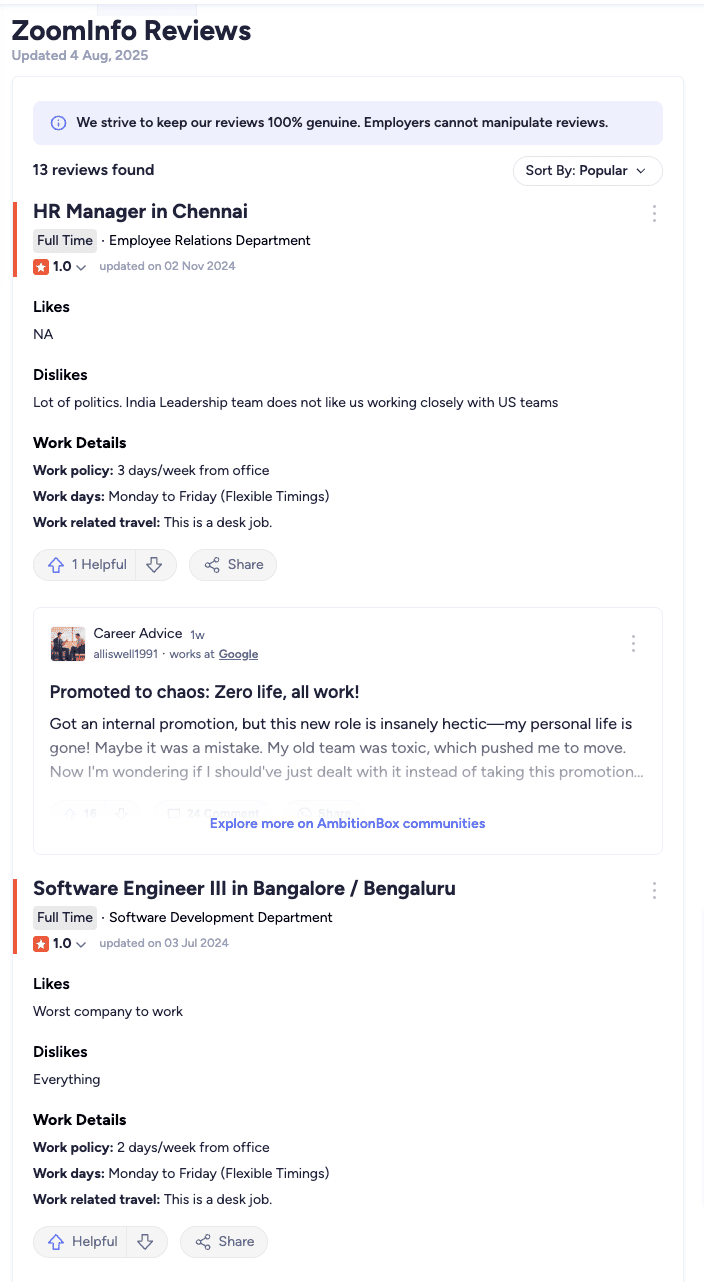Expand the 1.0 rating breakdown on the Chennai review
Image resolution: width=704 pixels, height=1282 pixels.
pyautogui.click(x=82, y=267)
